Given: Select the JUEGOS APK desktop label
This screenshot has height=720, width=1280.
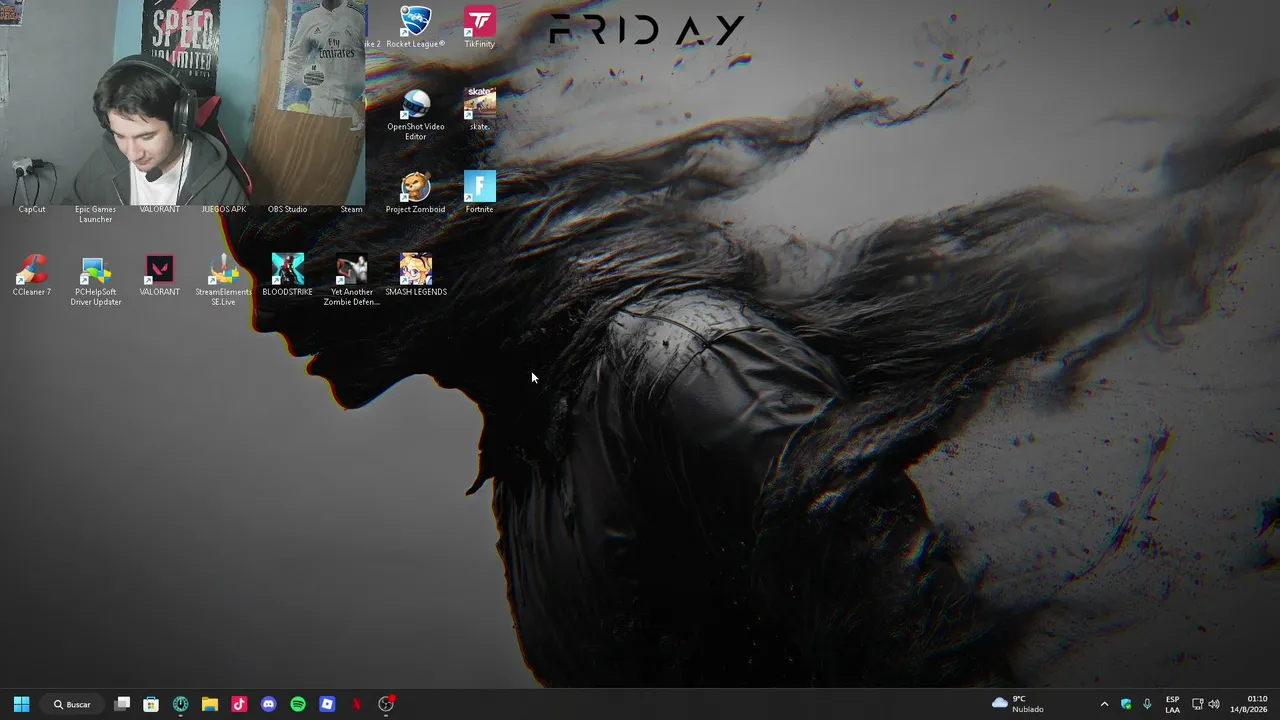Looking at the screenshot, I should pyautogui.click(x=223, y=209).
